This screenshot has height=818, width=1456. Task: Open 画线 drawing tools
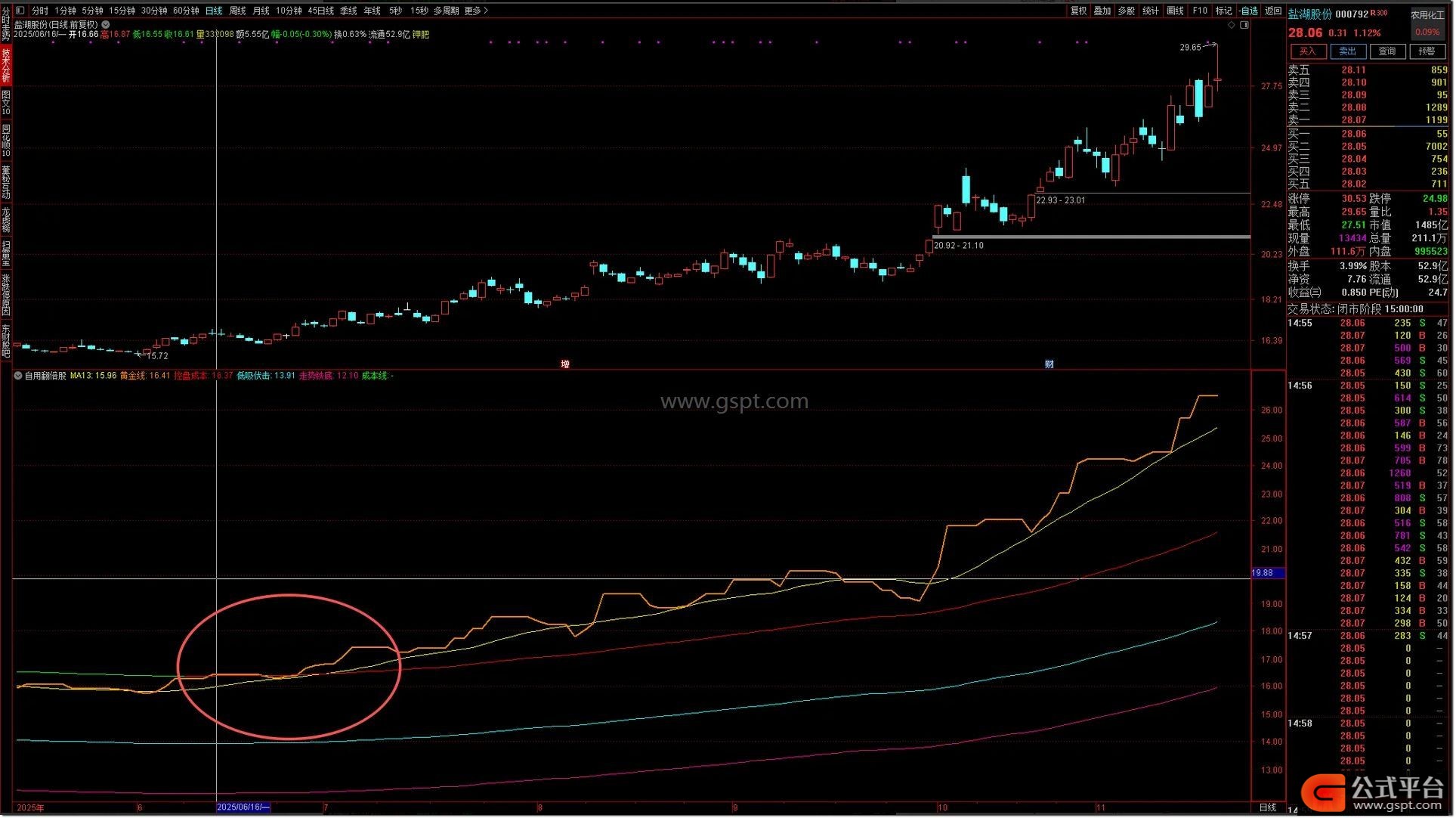click(x=1176, y=11)
